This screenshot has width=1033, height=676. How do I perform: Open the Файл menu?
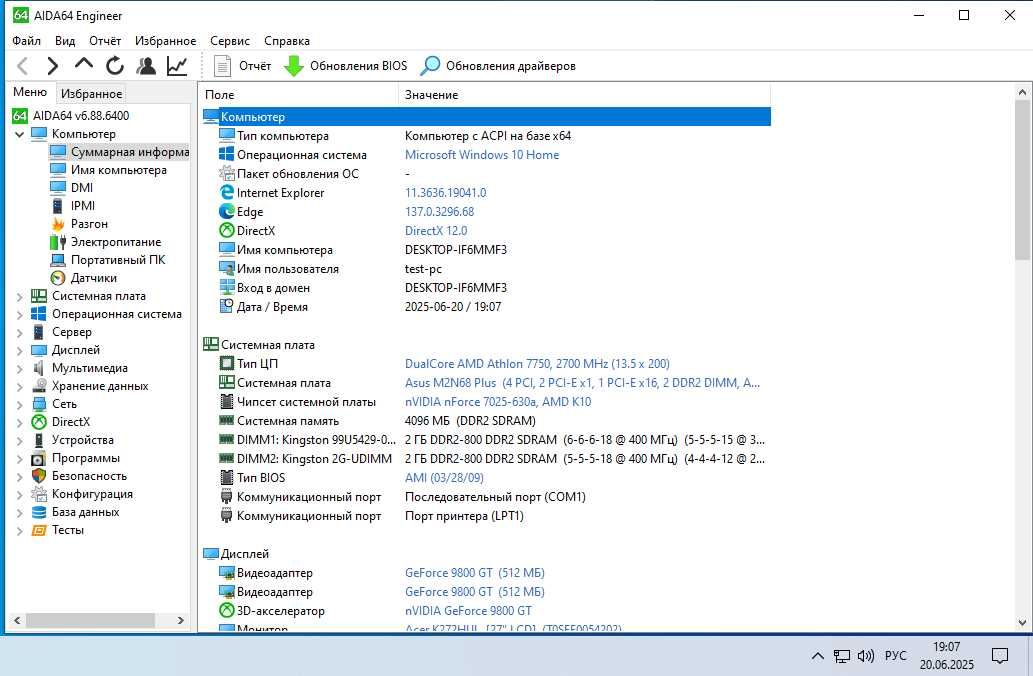[x=26, y=41]
